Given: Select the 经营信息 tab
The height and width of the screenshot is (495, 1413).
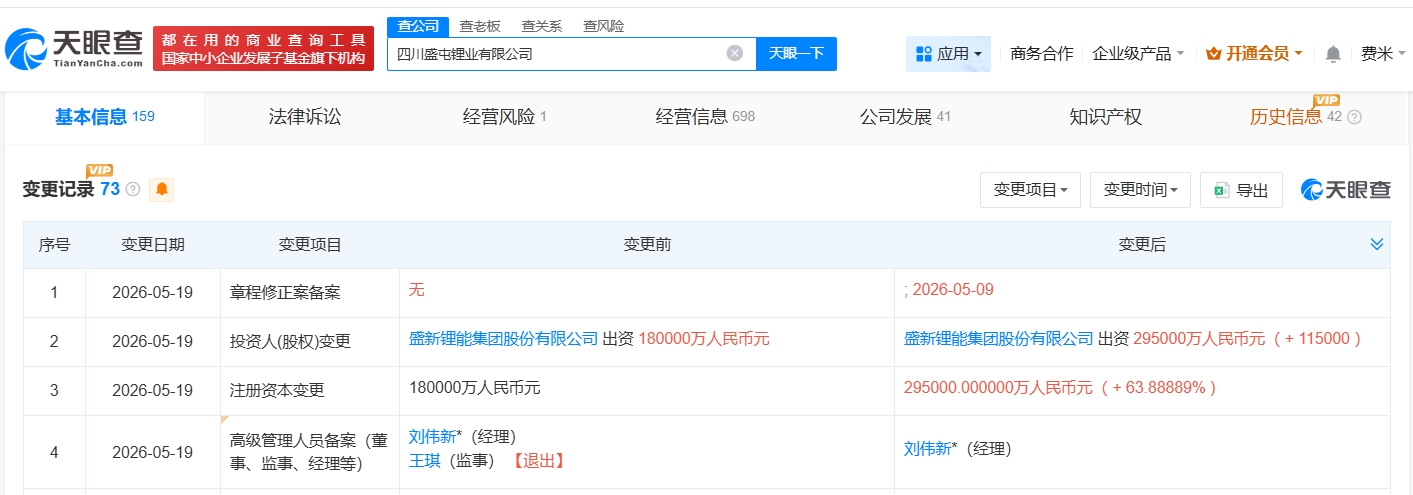Looking at the screenshot, I should click(x=705, y=117).
